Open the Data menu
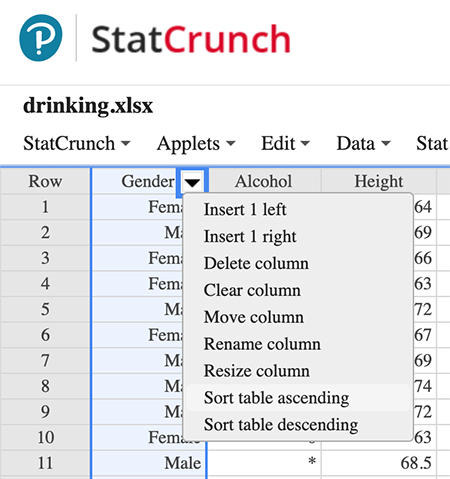This screenshot has width=450, height=479. tap(363, 144)
